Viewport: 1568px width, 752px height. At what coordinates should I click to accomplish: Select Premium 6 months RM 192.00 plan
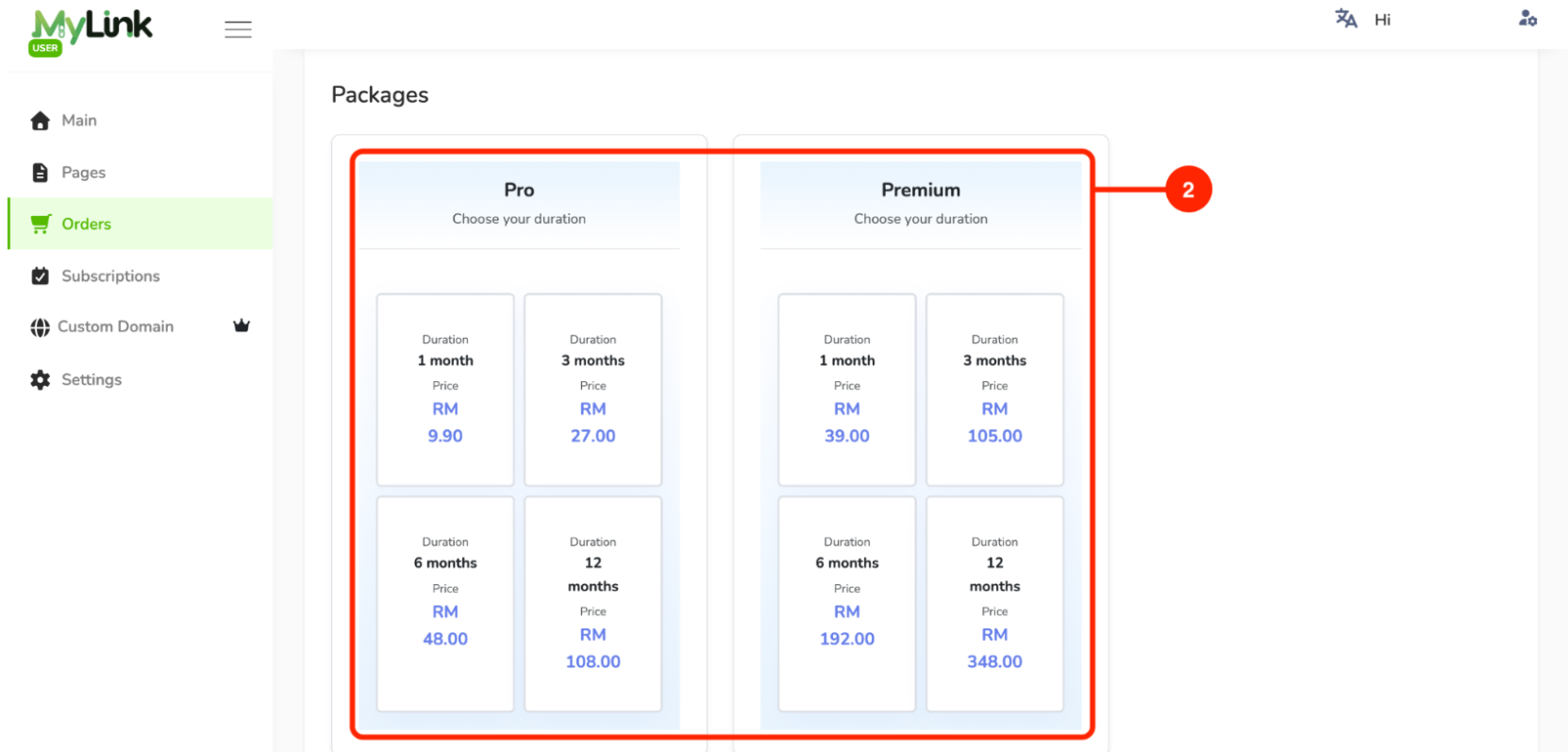point(847,604)
